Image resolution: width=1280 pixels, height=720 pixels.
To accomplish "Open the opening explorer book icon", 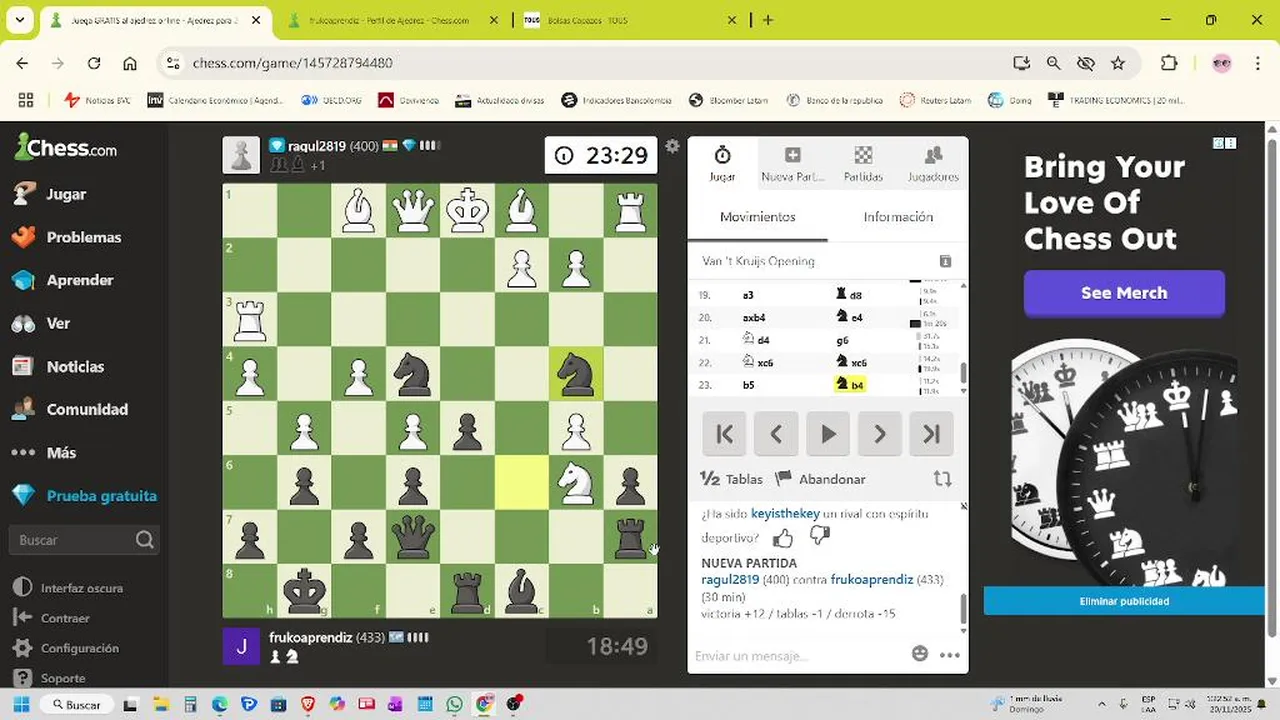I will click(x=945, y=261).
